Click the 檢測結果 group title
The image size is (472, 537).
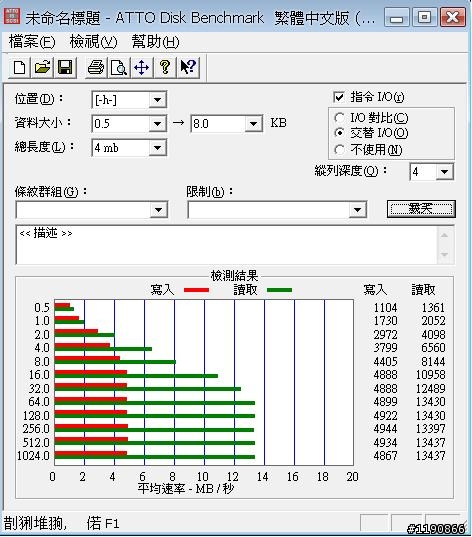[234, 275]
